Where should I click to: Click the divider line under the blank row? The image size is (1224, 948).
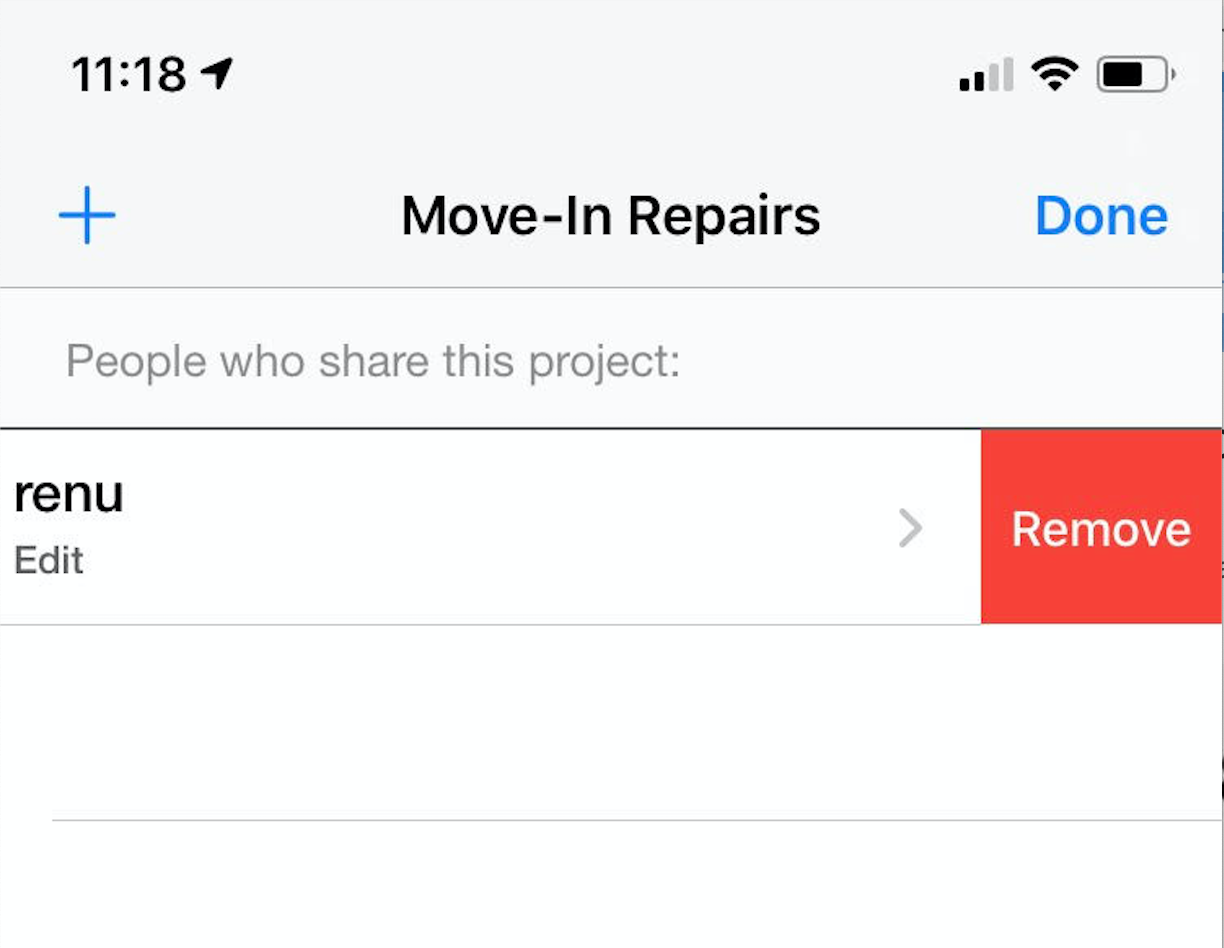pos(637,820)
